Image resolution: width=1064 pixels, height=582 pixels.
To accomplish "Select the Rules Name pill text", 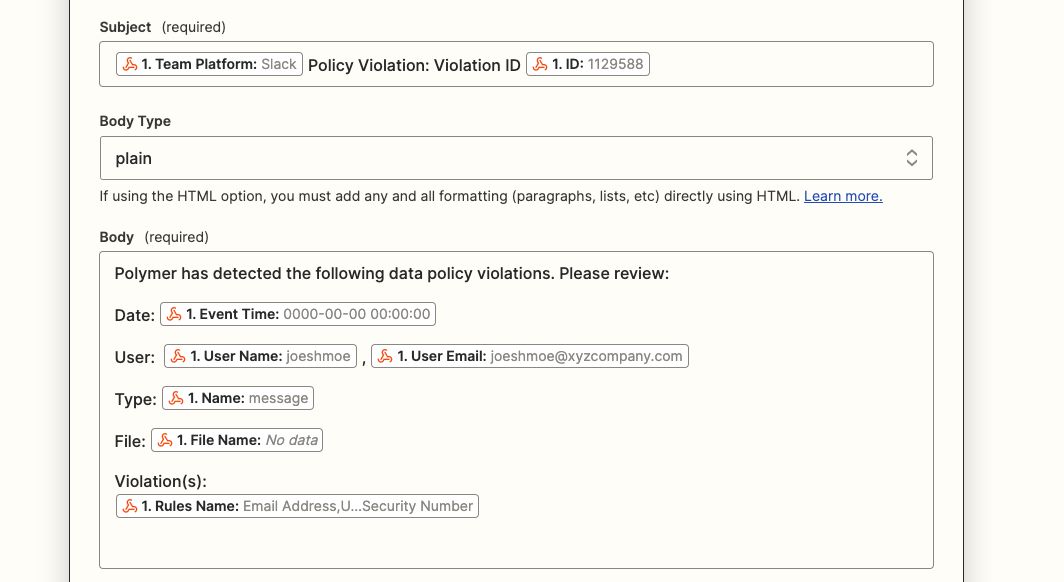I will (x=307, y=506).
